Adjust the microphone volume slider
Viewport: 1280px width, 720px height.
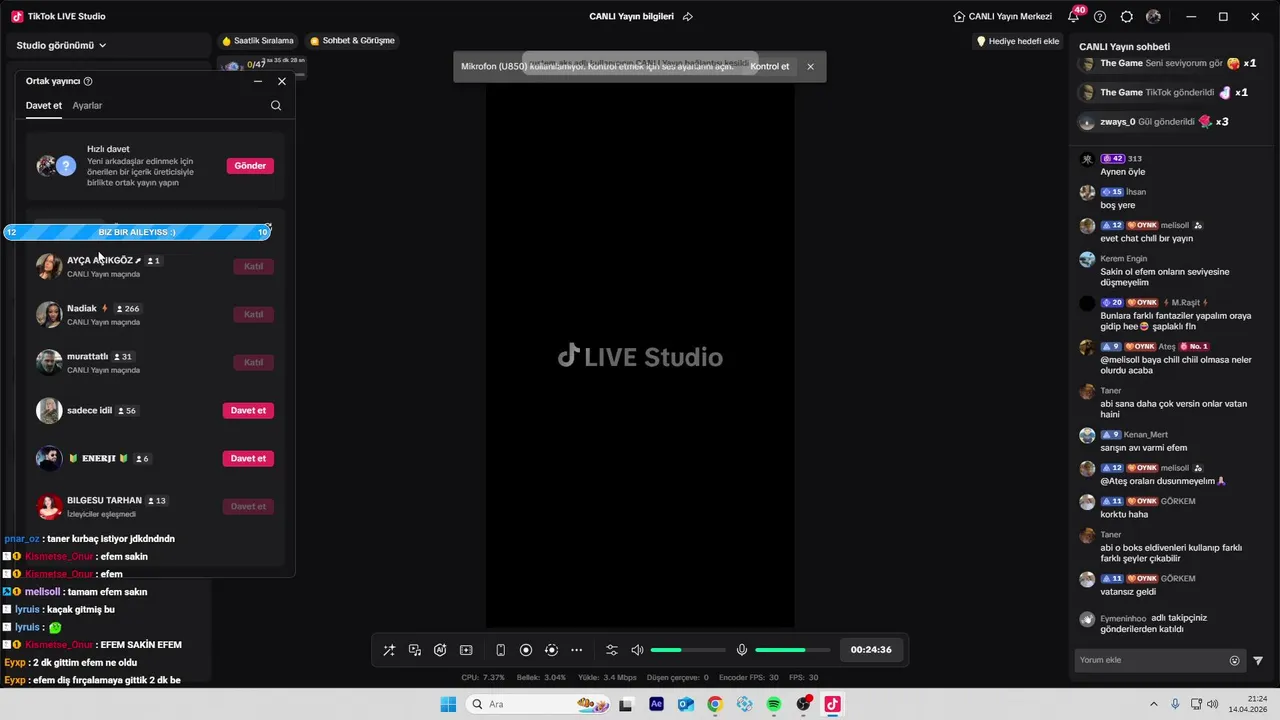click(792, 650)
